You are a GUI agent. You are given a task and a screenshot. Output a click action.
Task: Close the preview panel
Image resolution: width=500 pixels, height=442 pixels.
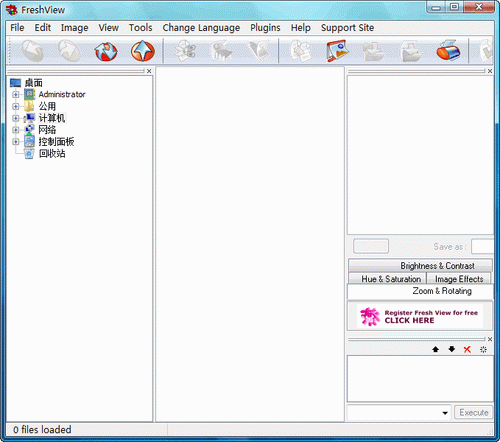pos(490,71)
